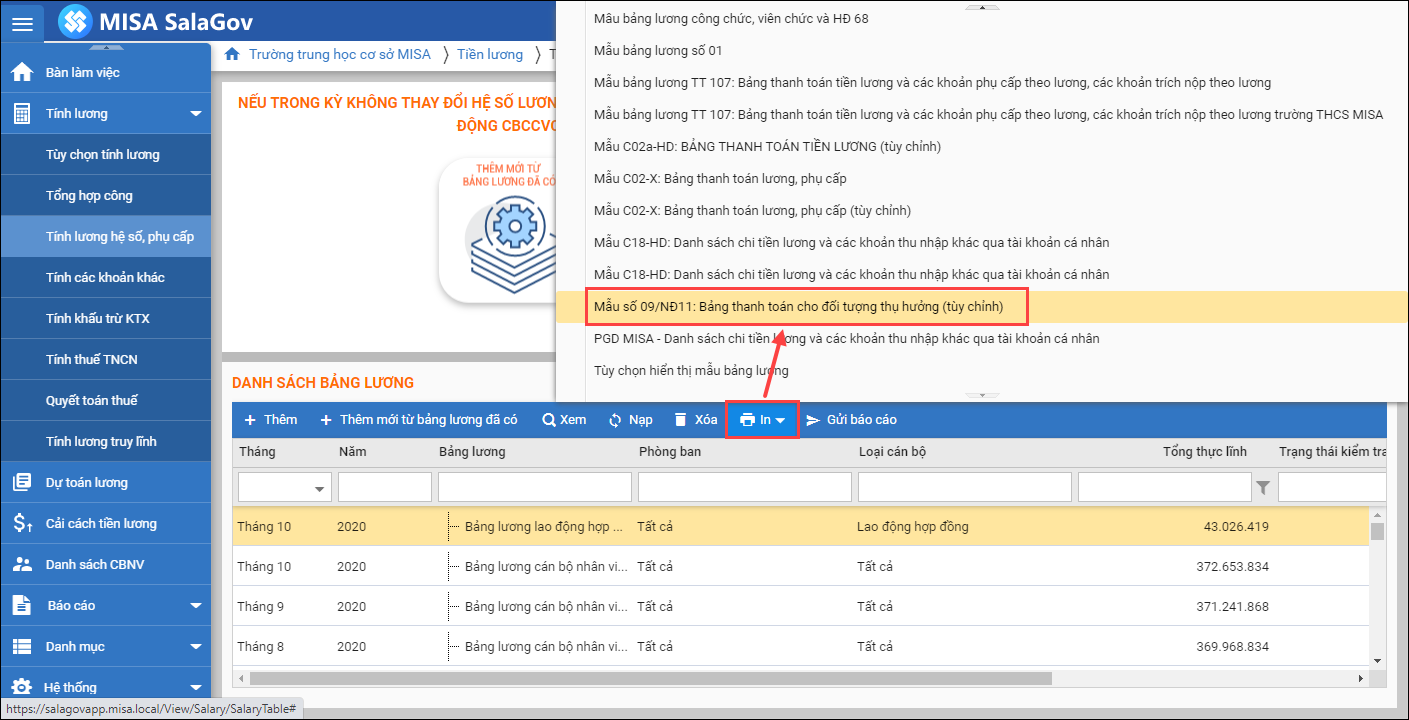This screenshot has width=1409, height=720.
Task: Click the Danh sách CBNV people icon
Action: [21, 564]
